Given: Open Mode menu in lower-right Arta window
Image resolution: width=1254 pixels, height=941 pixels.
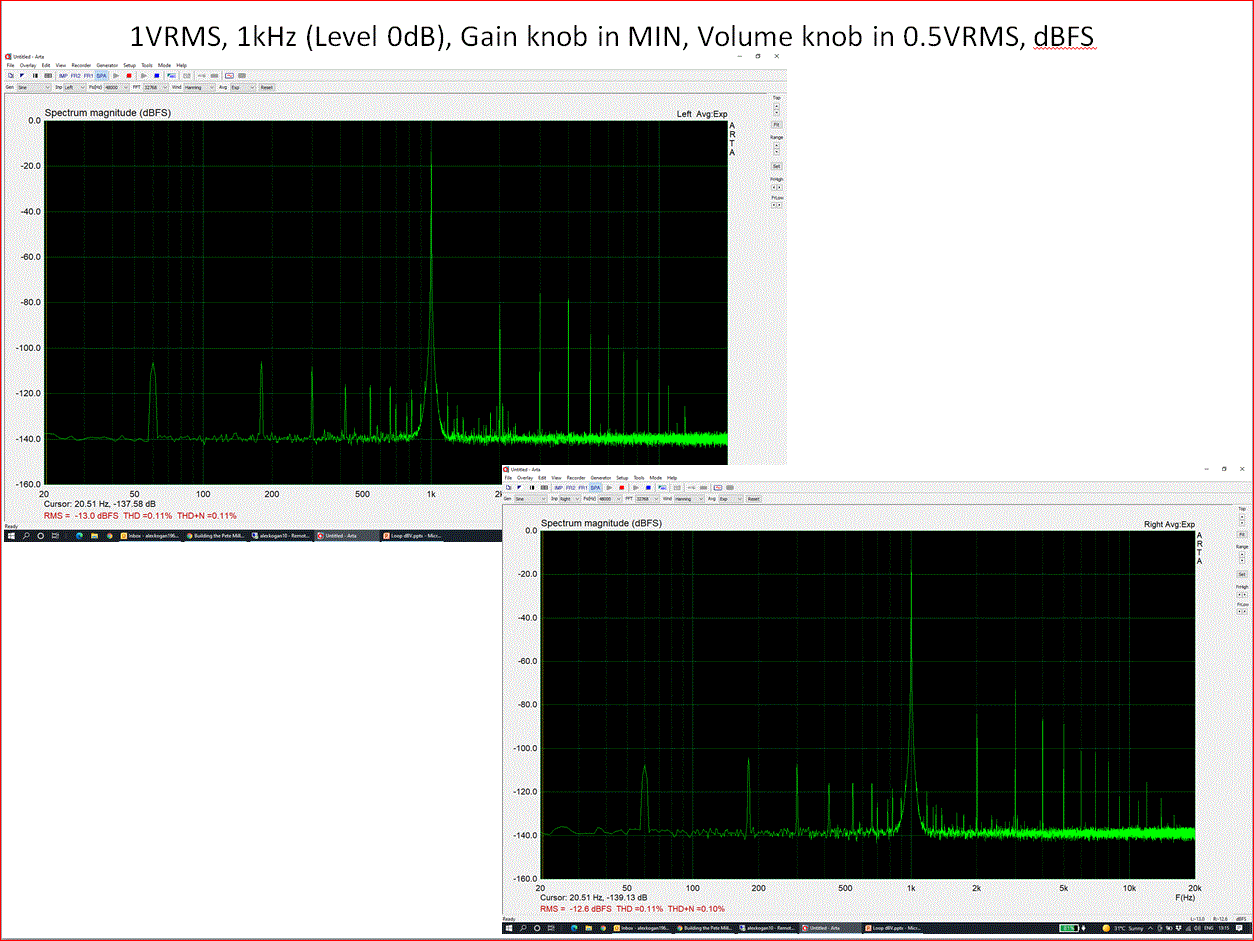Looking at the screenshot, I should [x=656, y=478].
